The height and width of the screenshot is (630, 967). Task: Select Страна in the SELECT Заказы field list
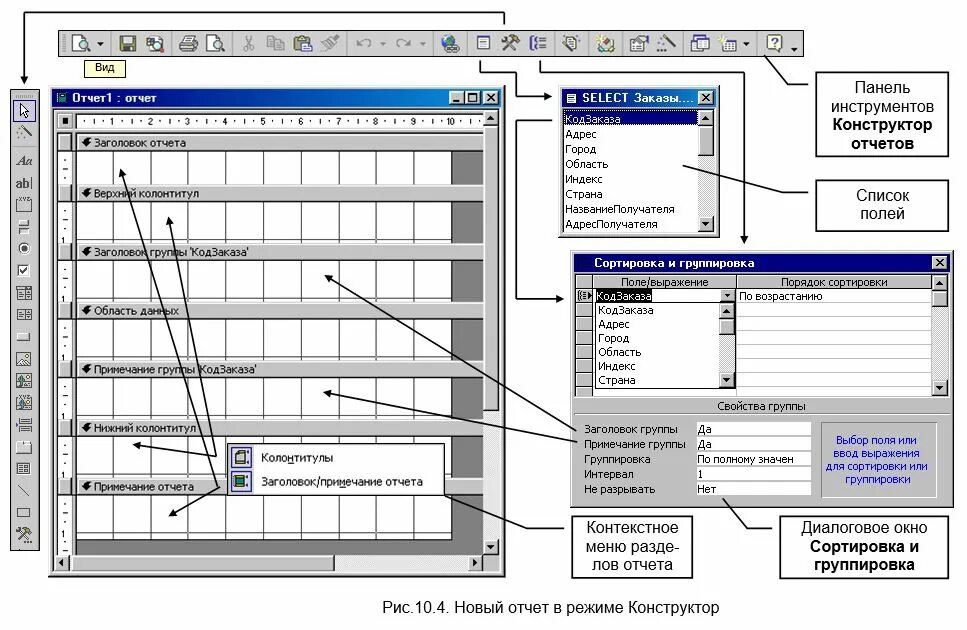pyautogui.click(x=584, y=194)
